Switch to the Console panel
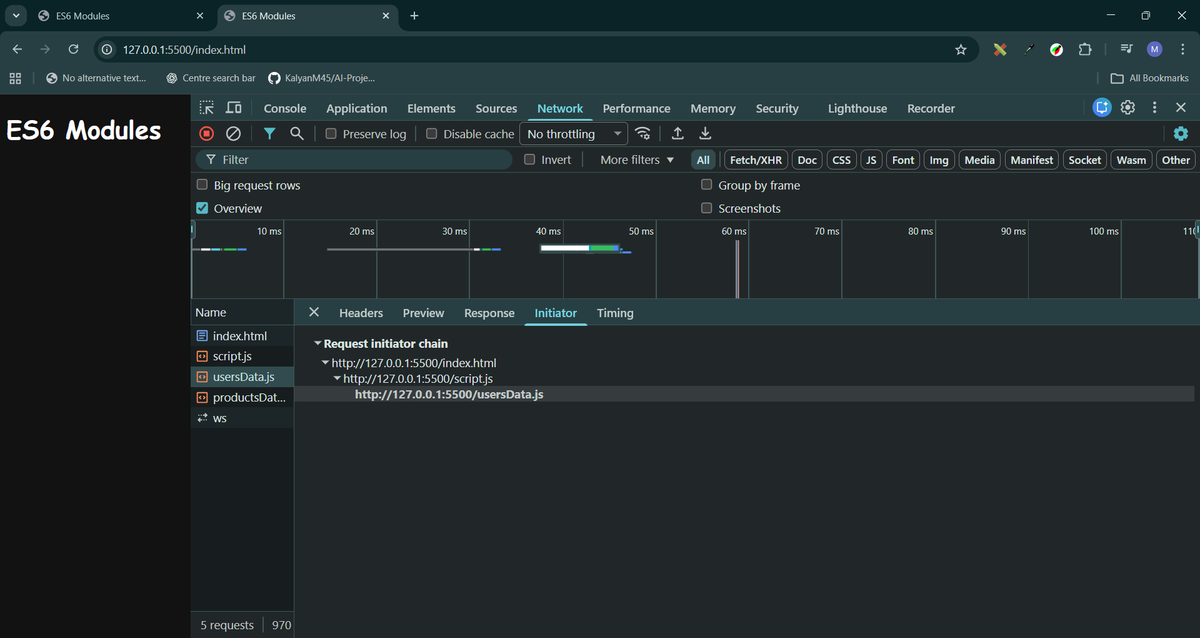This screenshot has height=638, width=1200. (x=285, y=107)
